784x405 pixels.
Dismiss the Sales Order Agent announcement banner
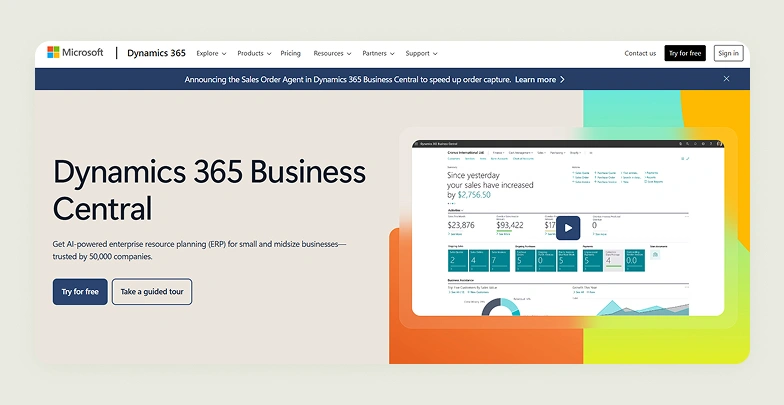tap(726, 78)
